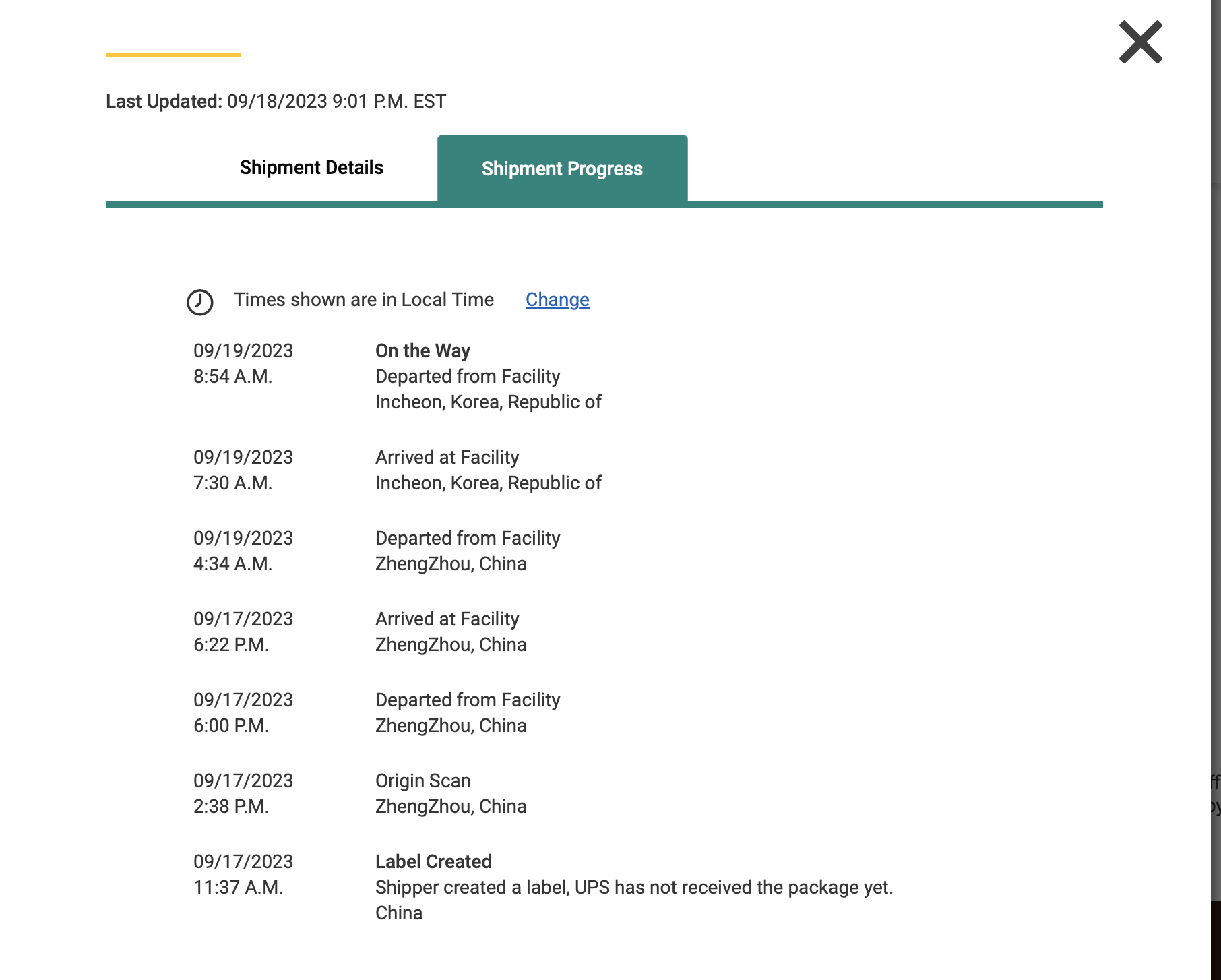Screen dimensions: 1221x980
Task: Click the 8:54 A.M. timestamp
Action: [232, 377]
